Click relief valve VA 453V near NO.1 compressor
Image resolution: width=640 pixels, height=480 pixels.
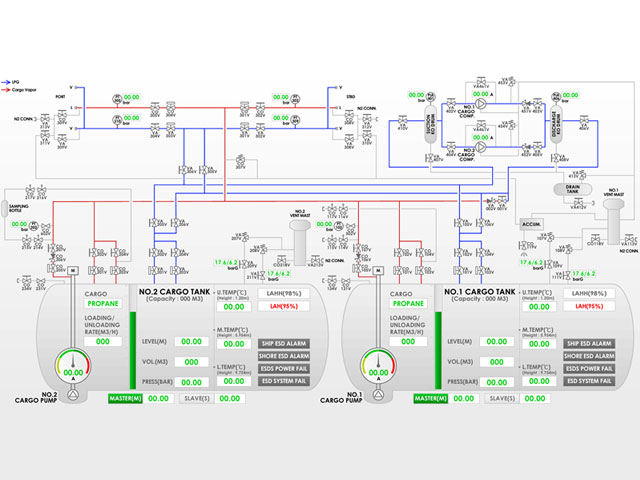point(511,81)
